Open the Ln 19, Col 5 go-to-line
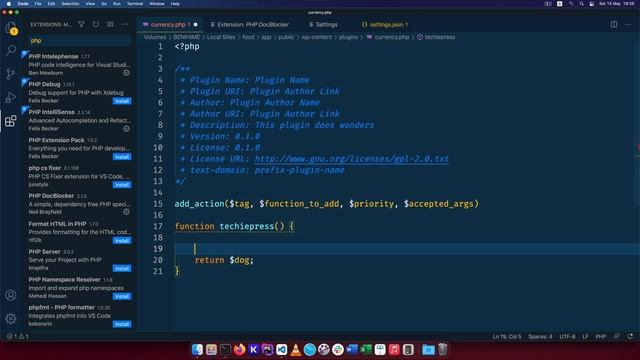 [507, 336]
